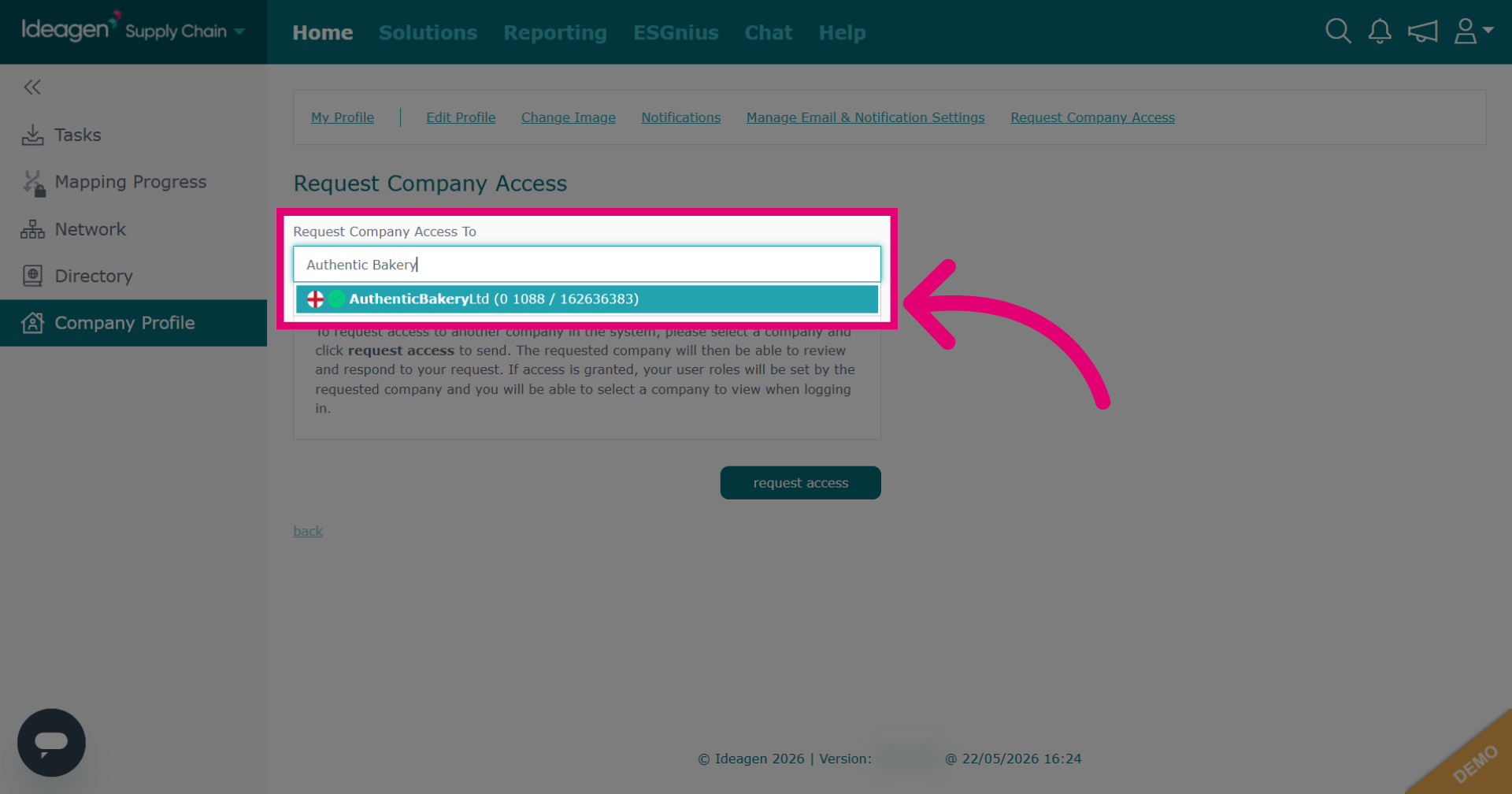This screenshot has width=1512, height=794.
Task: Click the Directory book icon
Action: 32,276
